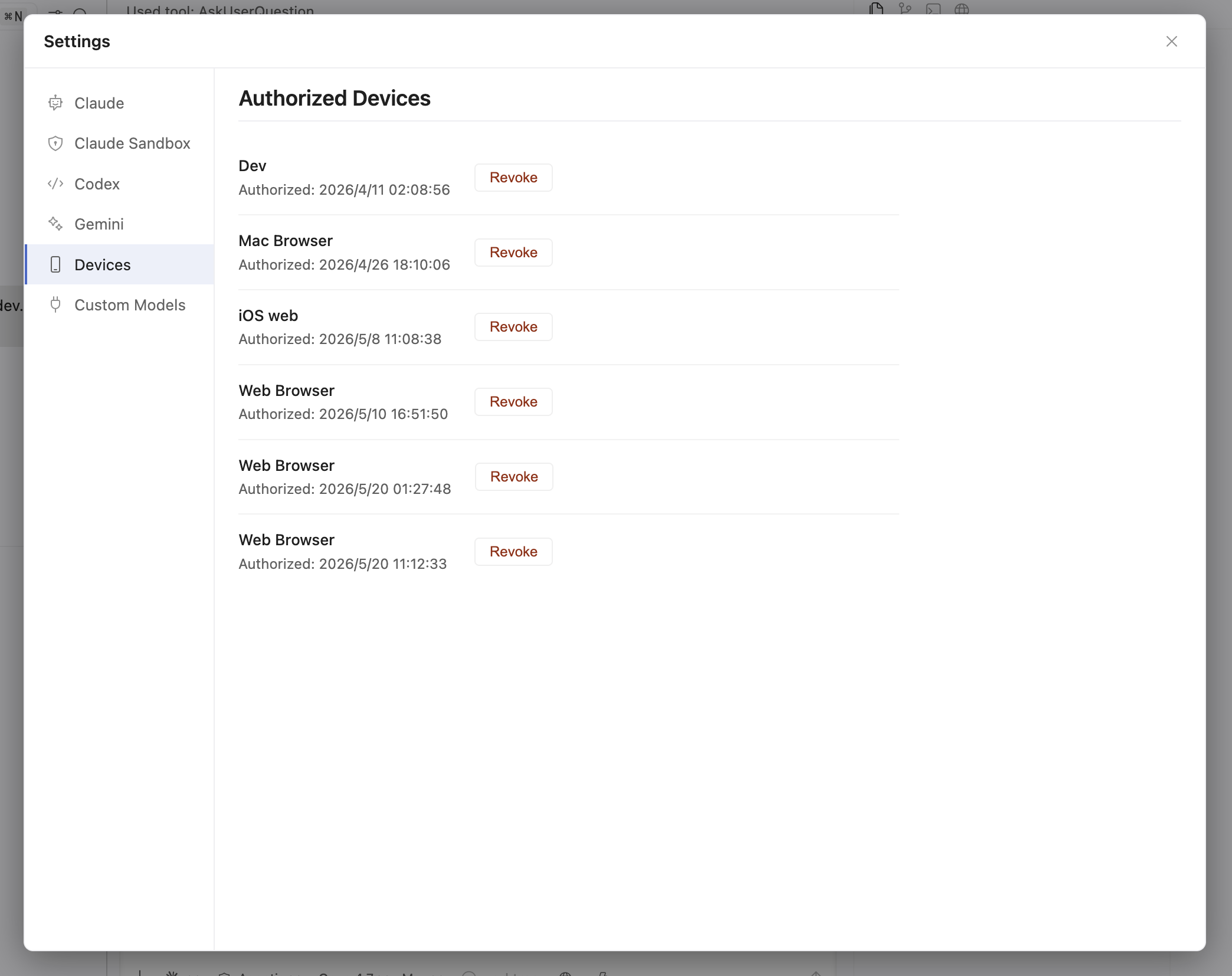Click the Codex code brackets icon

[x=55, y=184]
